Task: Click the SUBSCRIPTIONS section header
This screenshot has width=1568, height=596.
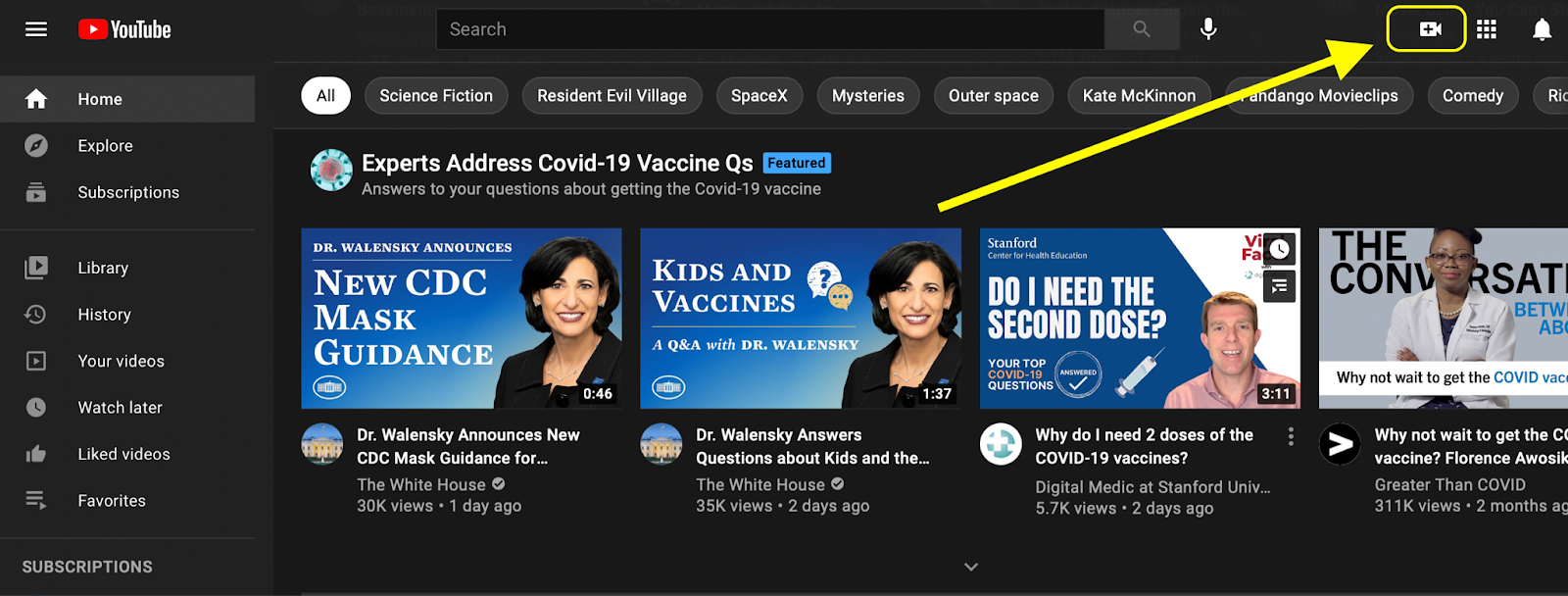Action: 87,567
